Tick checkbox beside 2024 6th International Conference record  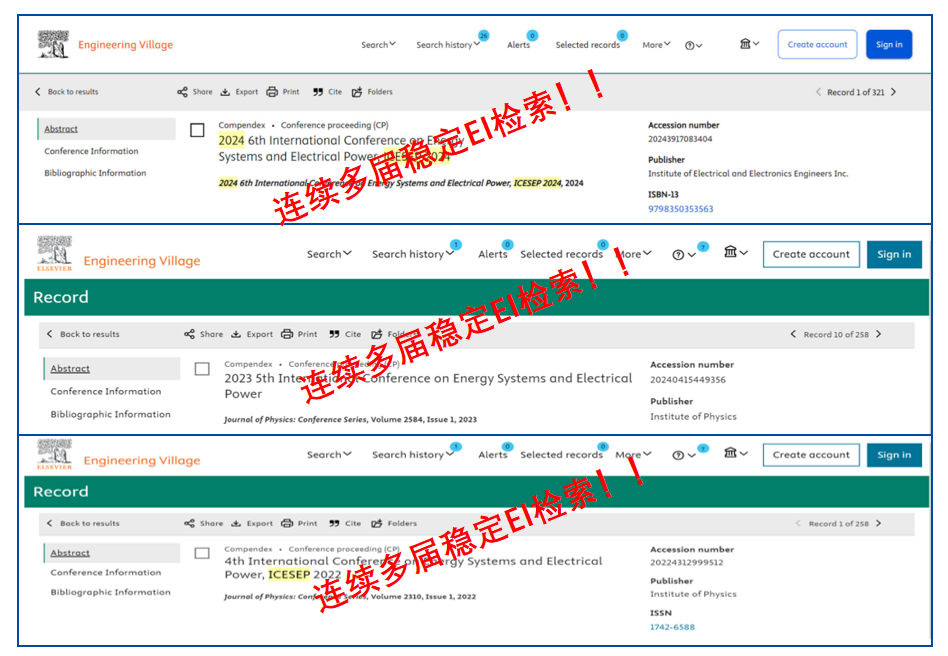tap(197, 130)
